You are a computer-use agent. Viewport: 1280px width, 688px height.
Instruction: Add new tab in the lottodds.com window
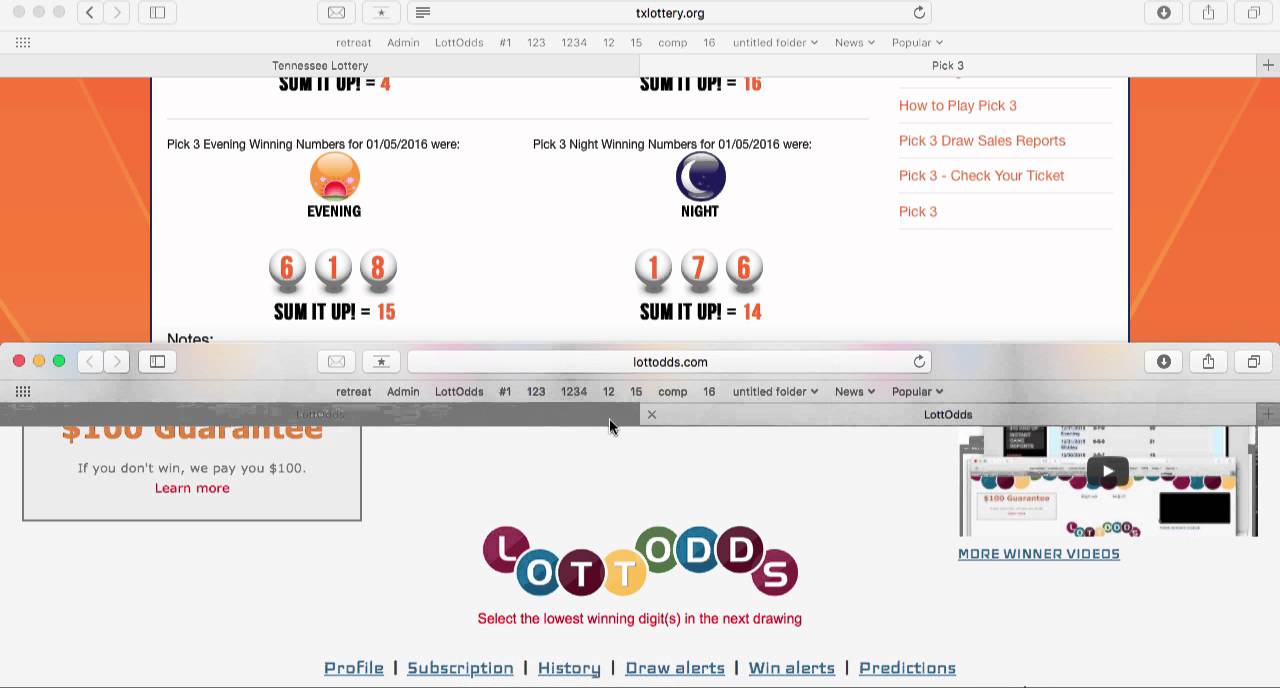[1268, 414]
